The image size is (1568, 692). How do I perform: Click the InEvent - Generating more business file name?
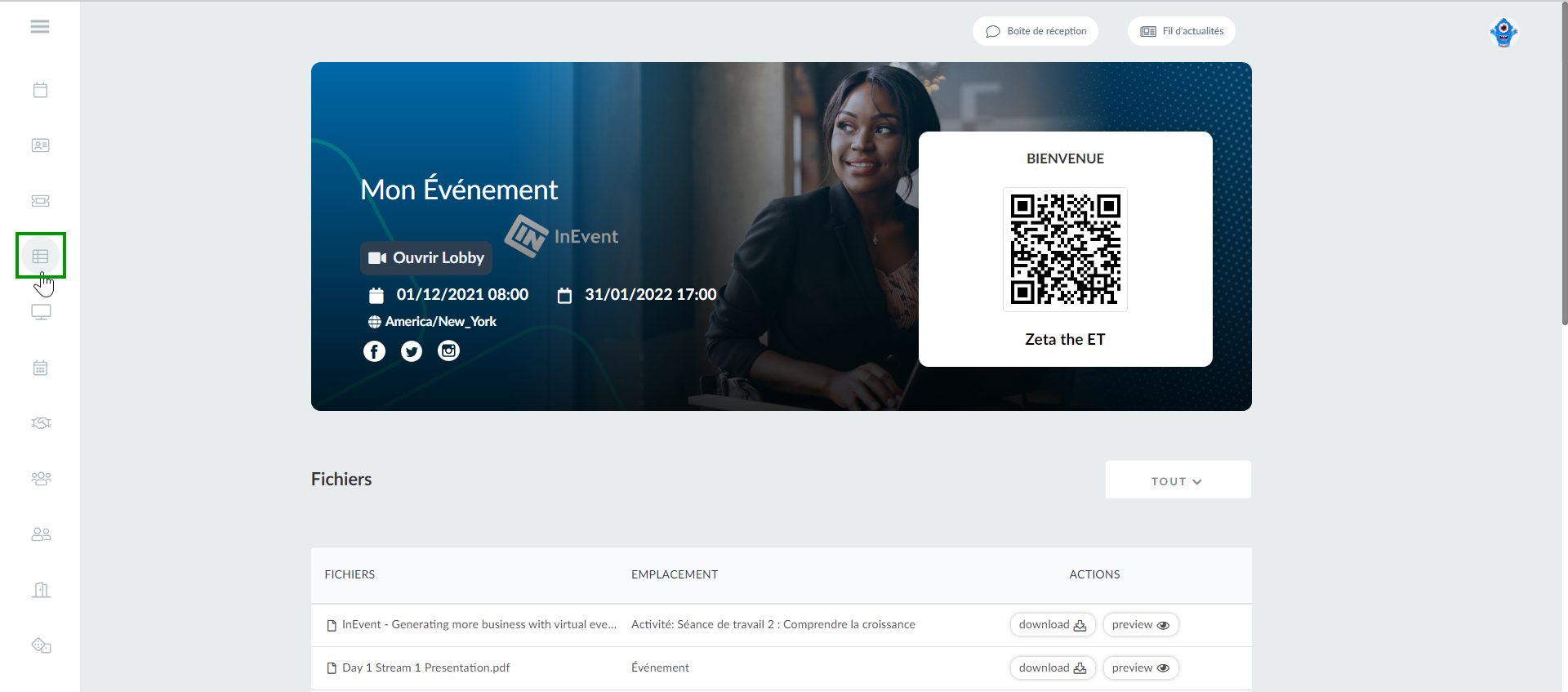[x=479, y=625]
